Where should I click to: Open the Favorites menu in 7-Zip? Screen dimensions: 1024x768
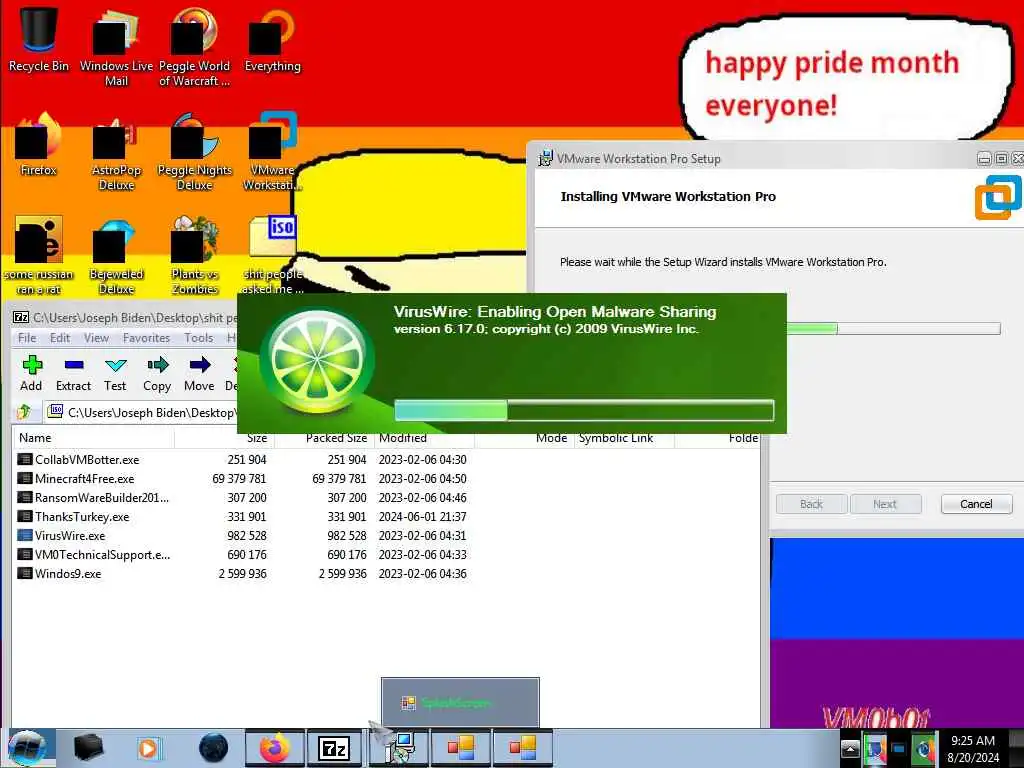click(x=146, y=338)
